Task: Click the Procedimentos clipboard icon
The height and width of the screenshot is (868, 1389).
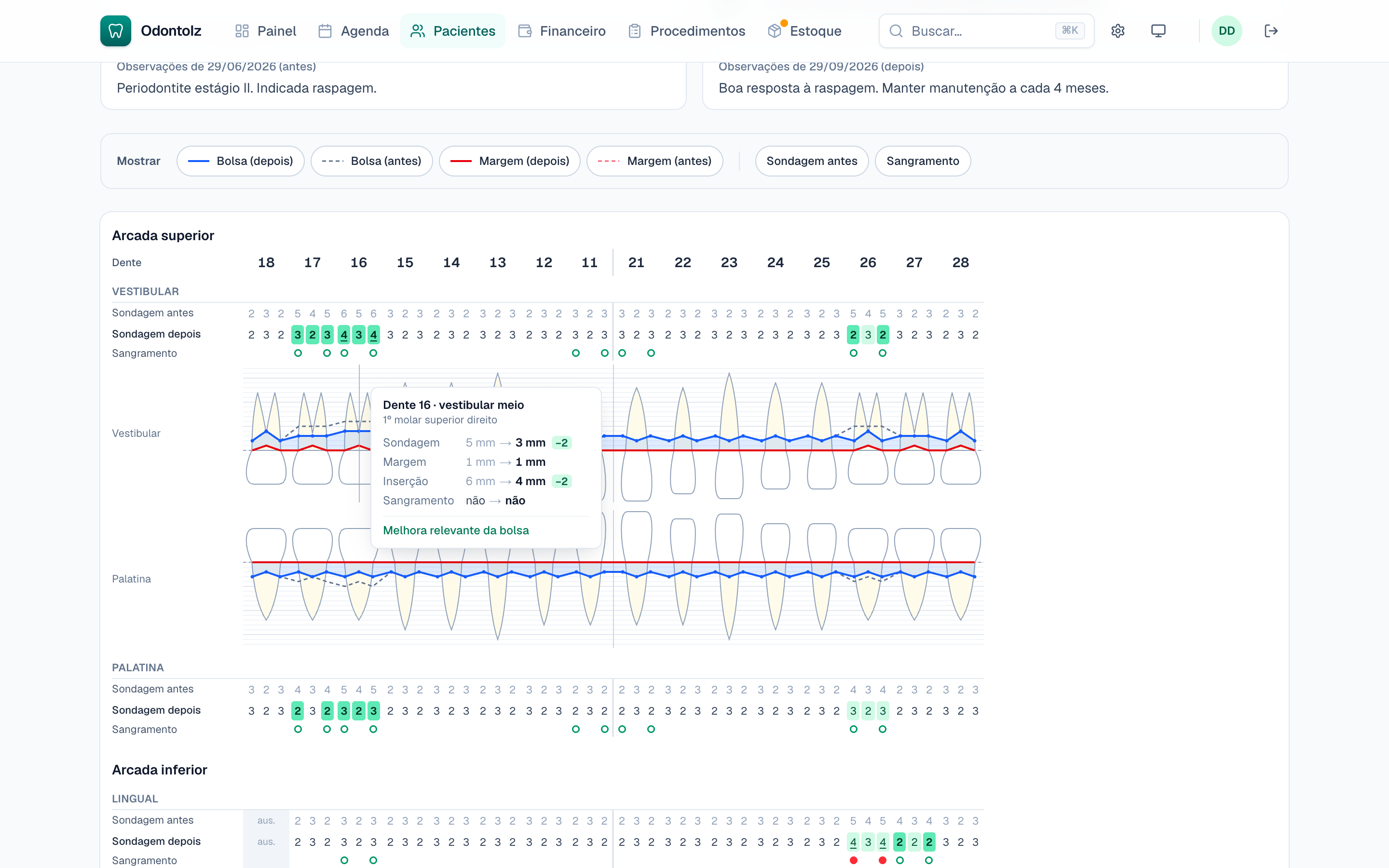Action: pos(634,30)
